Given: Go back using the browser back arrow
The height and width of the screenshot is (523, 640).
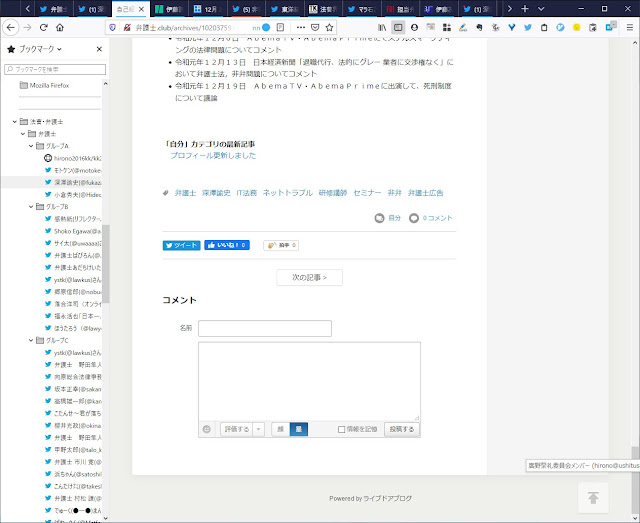Looking at the screenshot, I should pyautogui.click(x=11, y=27).
